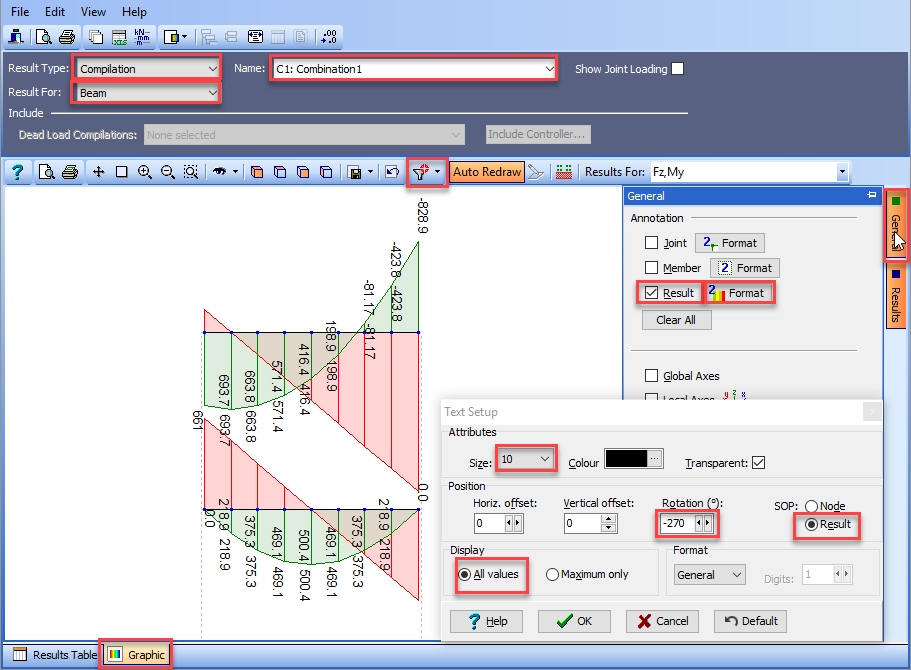Open the Results side tab
Screen dimensions: 911x670
click(895, 297)
